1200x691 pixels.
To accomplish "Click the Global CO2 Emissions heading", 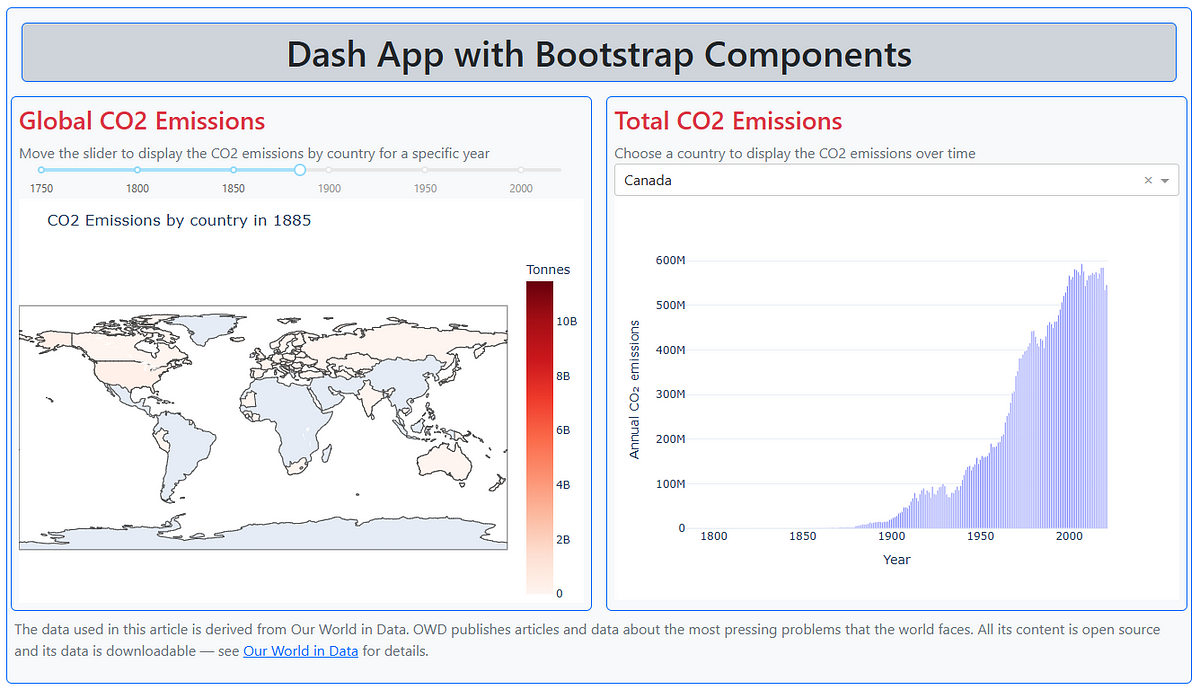I will coord(142,121).
